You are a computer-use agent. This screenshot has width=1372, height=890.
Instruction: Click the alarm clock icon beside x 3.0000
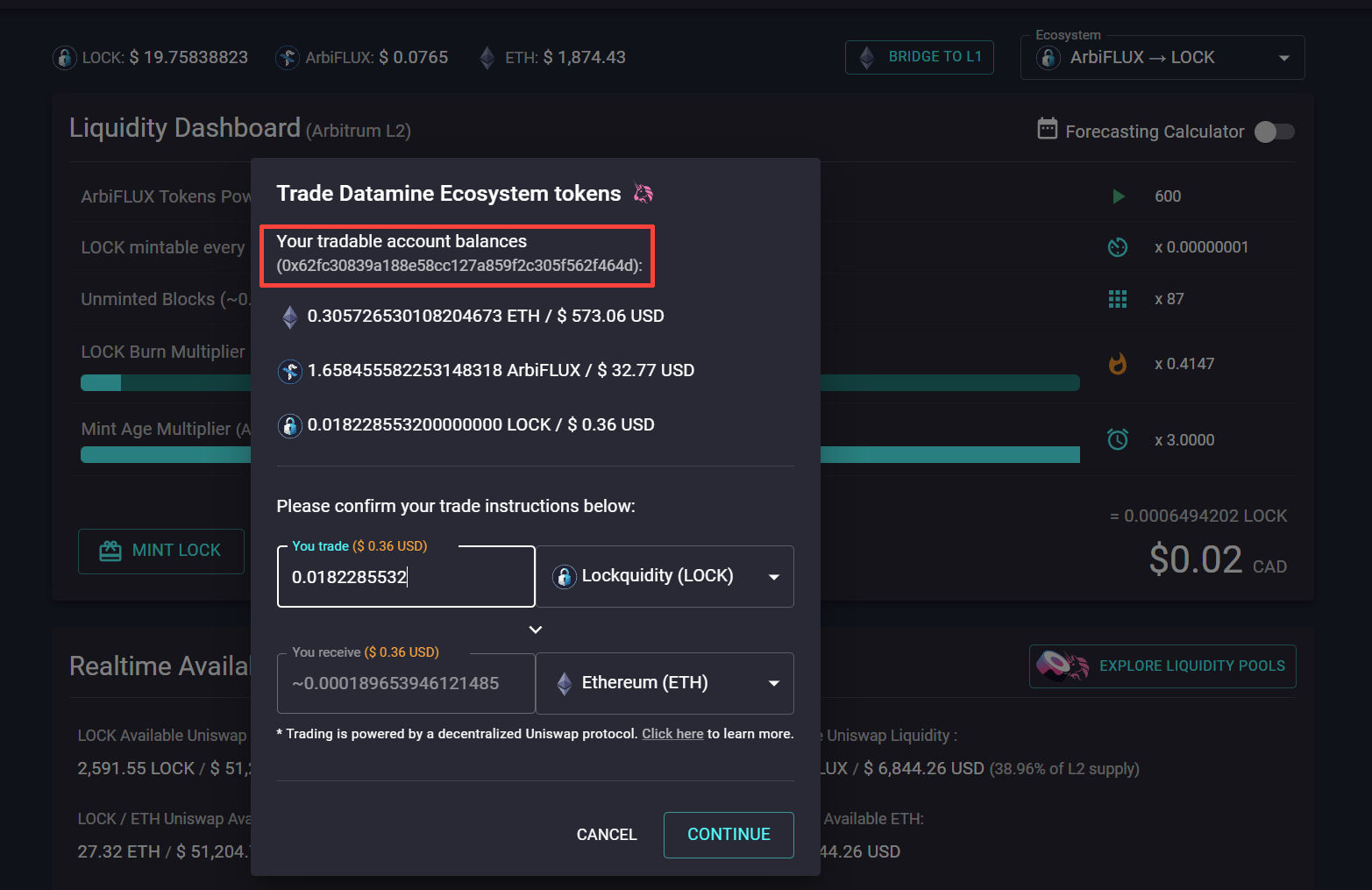1118,439
